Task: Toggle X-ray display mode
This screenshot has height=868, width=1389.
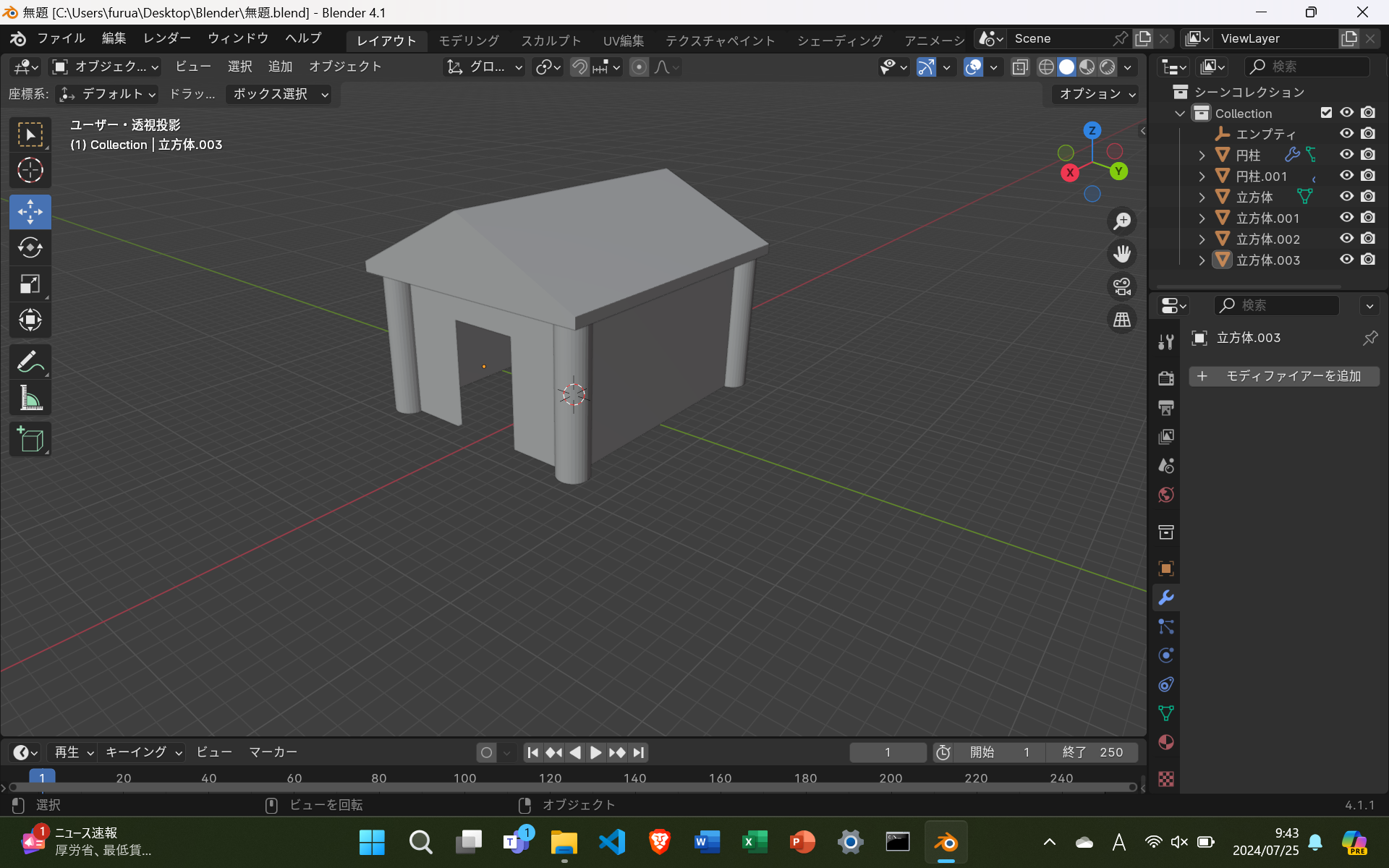Action: pyautogui.click(x=1020, y=67)
